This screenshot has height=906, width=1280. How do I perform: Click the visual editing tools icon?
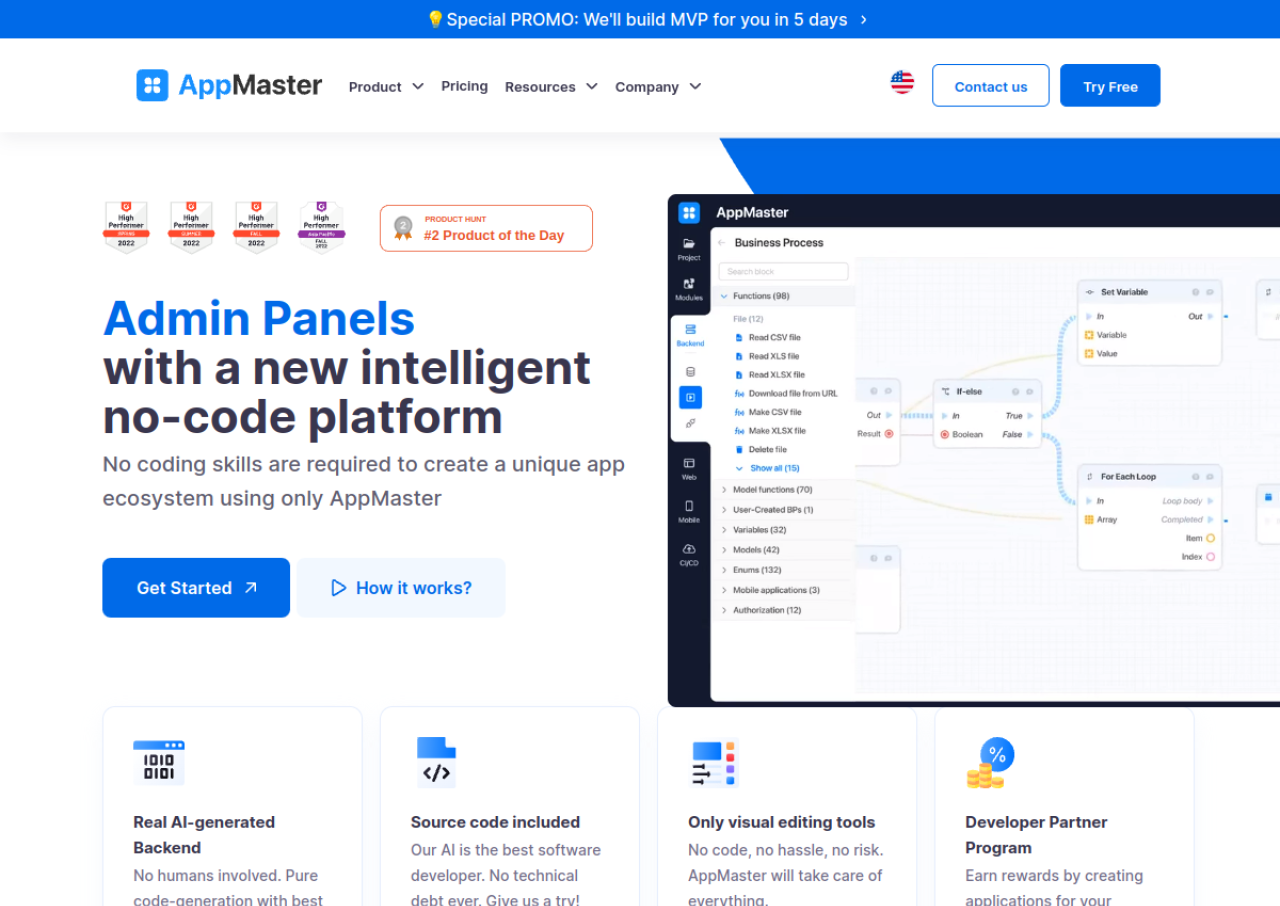point(715,763)
